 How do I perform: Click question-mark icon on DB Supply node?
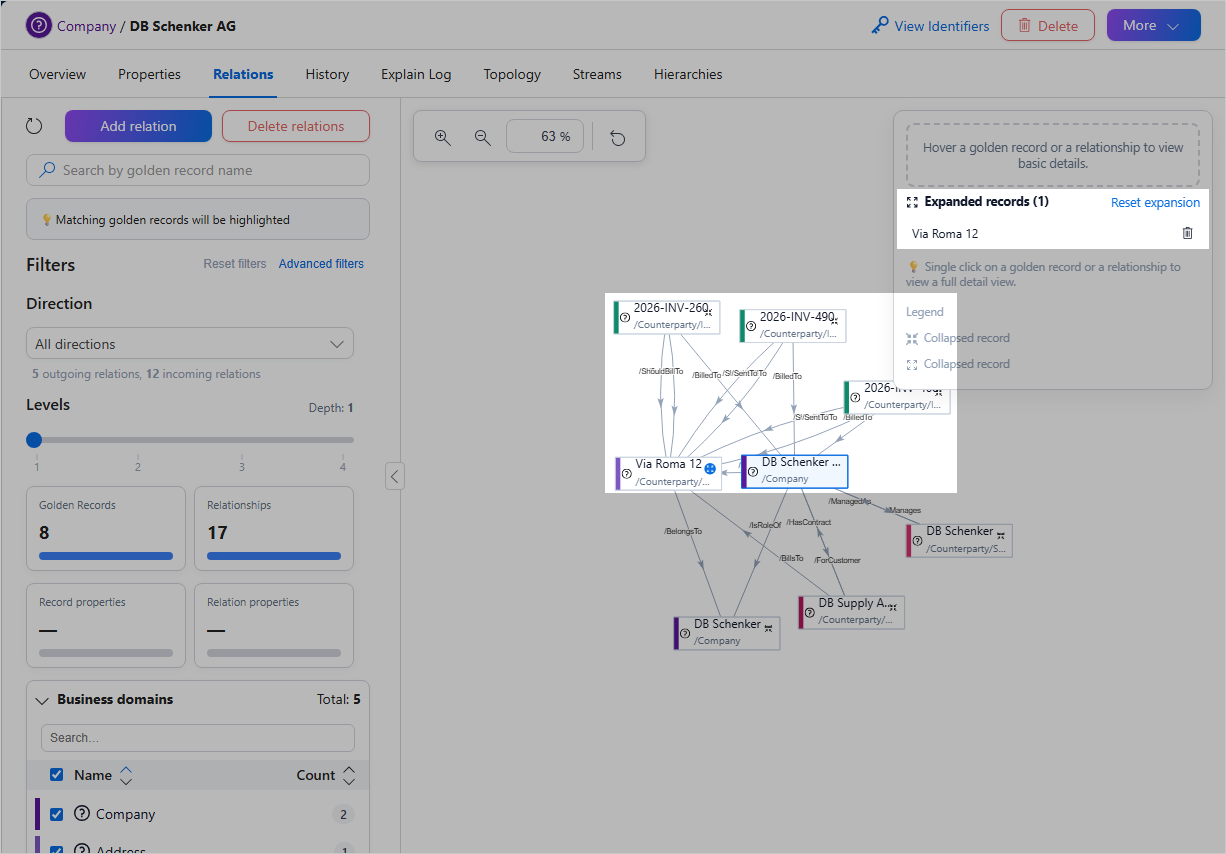pos(810,612)
